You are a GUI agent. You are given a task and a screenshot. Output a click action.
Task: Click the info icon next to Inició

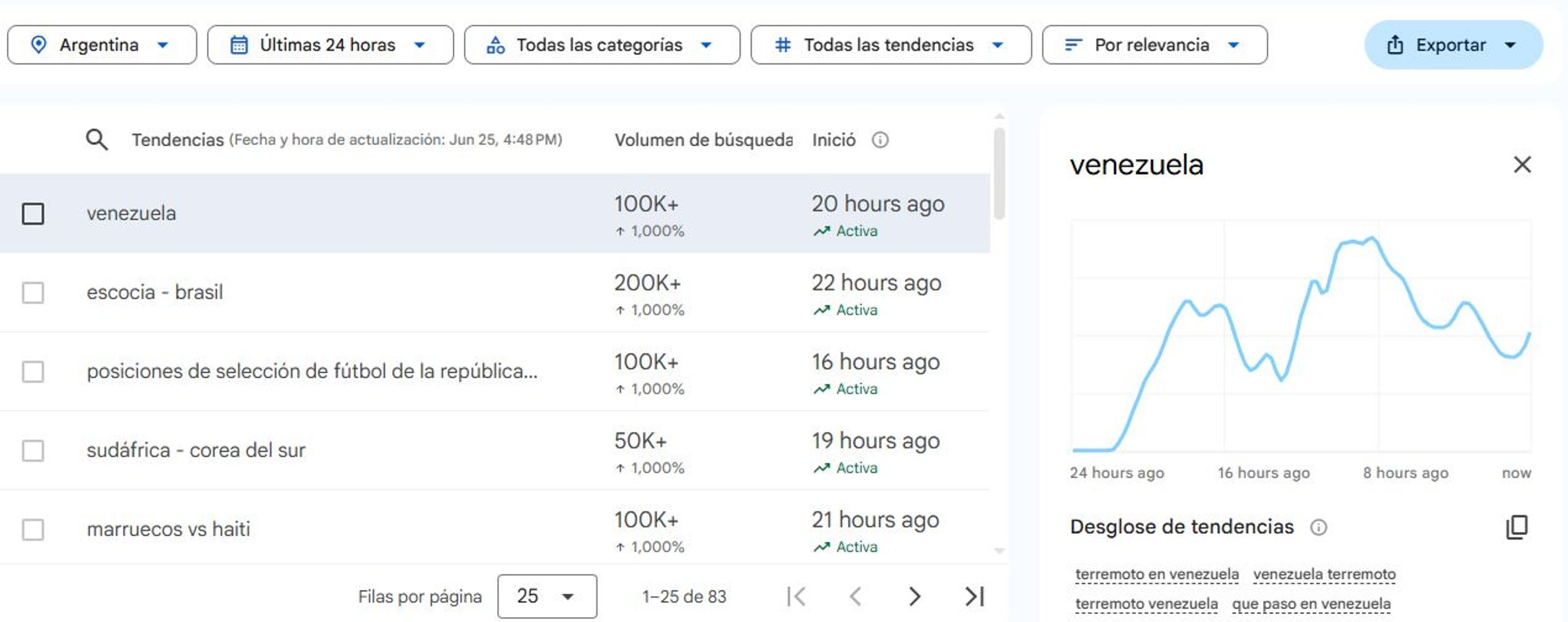(880, 140)
